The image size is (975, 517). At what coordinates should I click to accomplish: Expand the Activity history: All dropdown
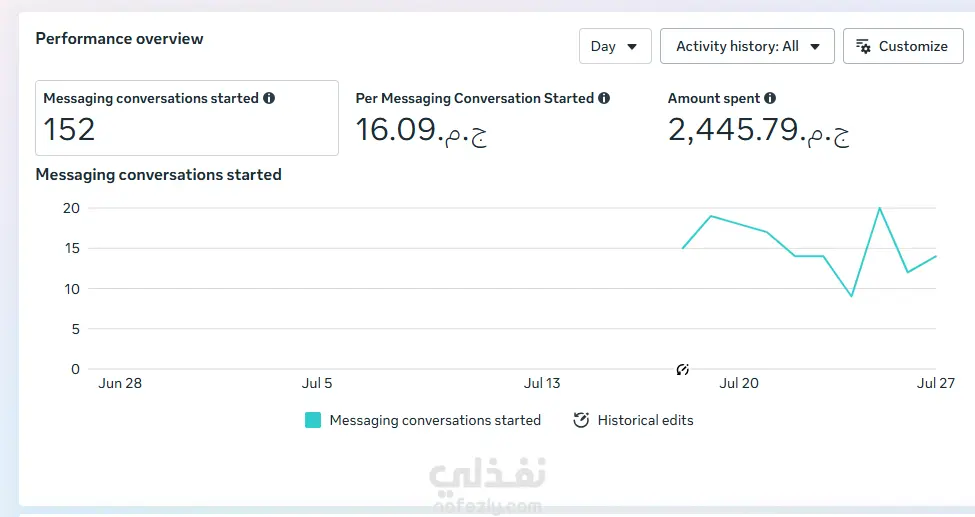pos(747,46)
